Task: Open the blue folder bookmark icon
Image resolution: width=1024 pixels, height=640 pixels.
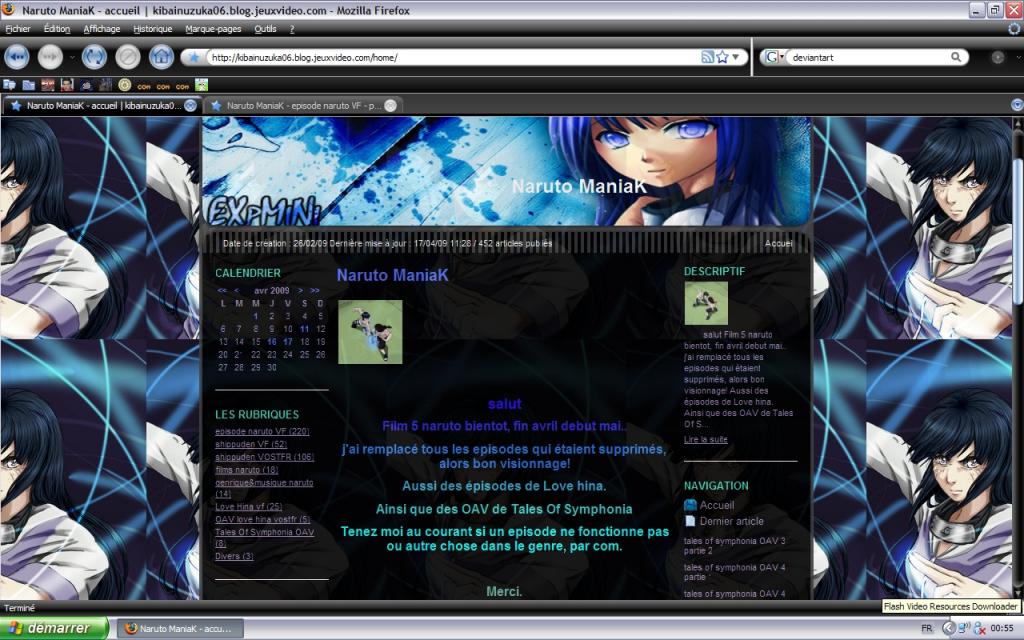Action: coord(29,85)
